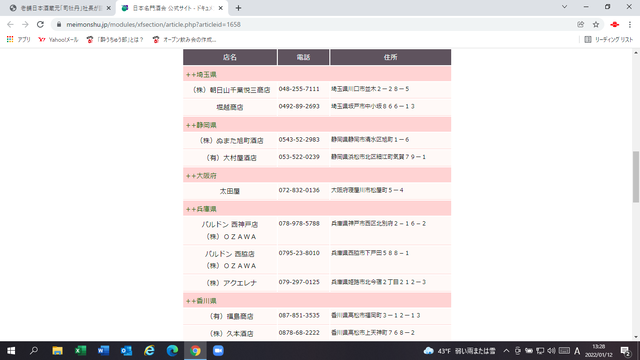640x360 pixels.
Task: Click the browser forward arrow
Action: coord(25,24)
